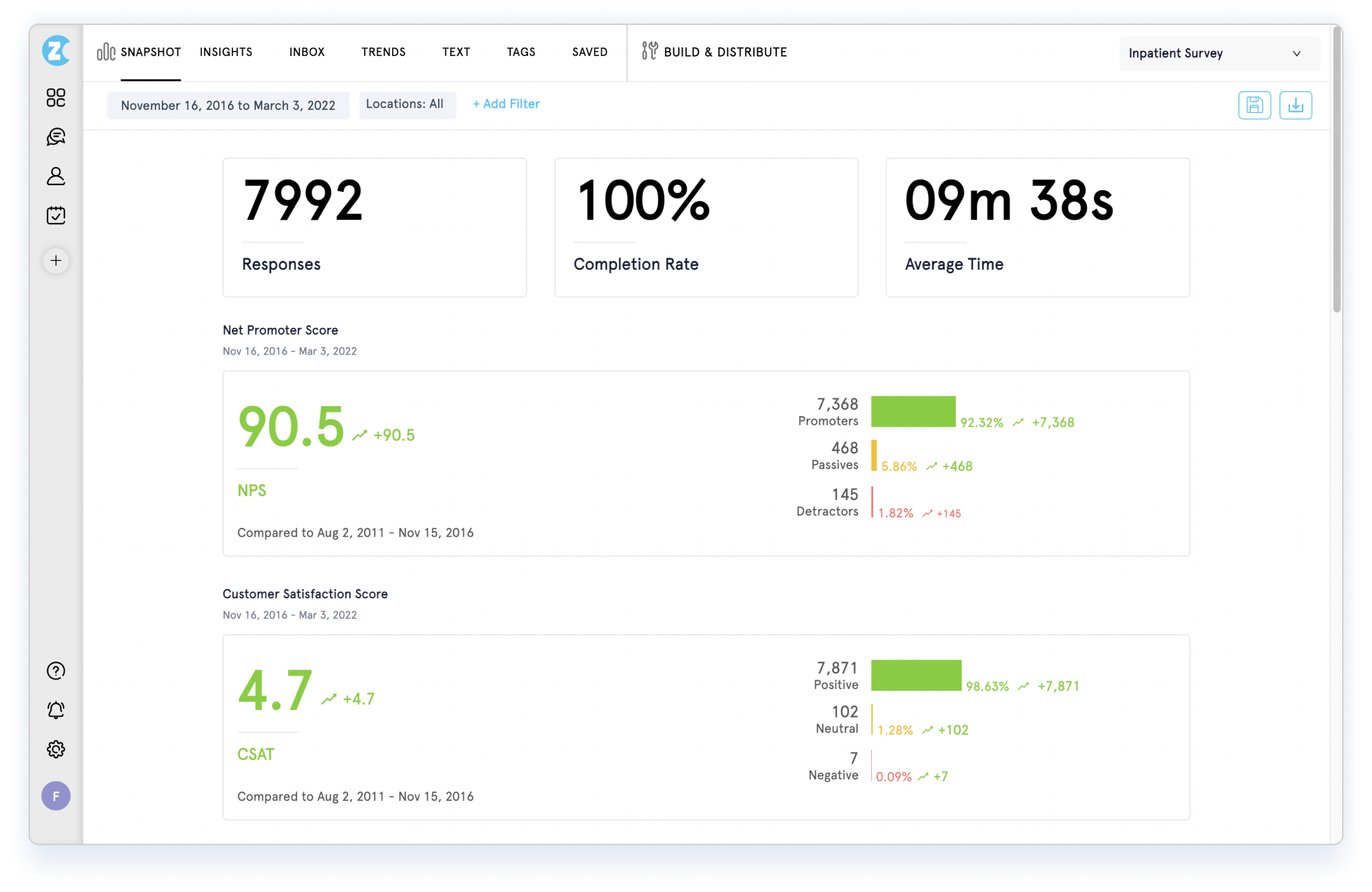Click the +7,368 promoters change value
Viewport: 1372px width, 892px height.
click(x=1053, y=422)
